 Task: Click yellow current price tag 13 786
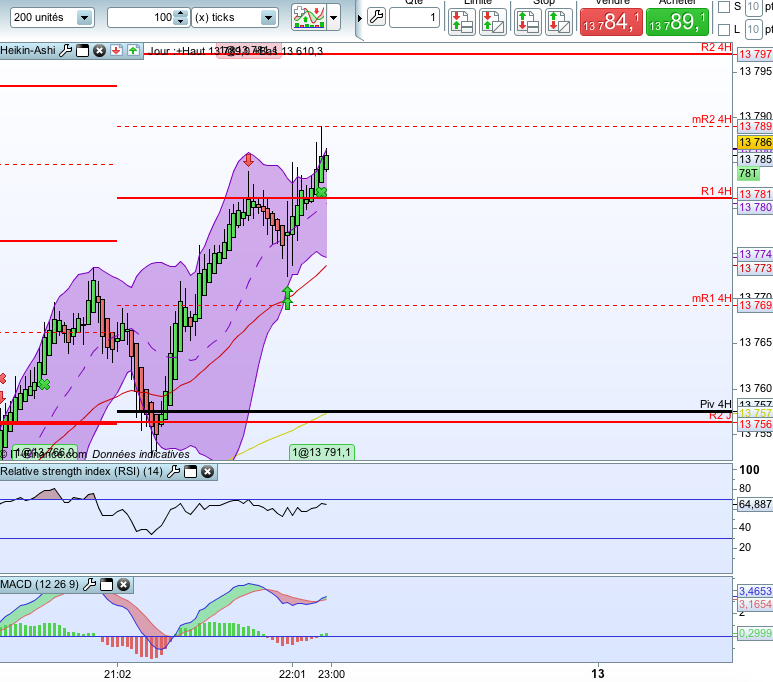coord(755,143)
